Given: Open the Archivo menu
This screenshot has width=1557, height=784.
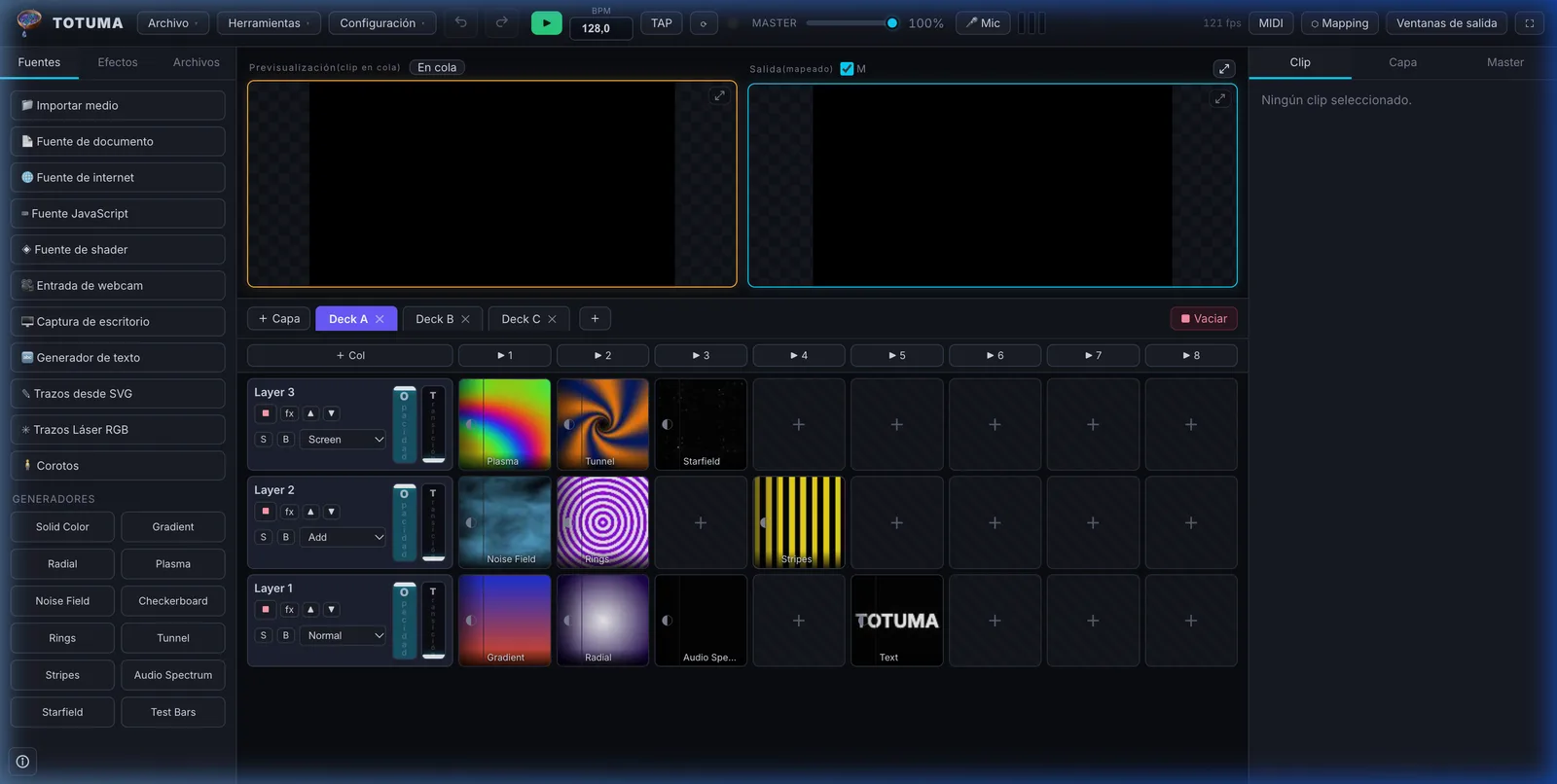Looking at the screenshot, I should [172, 23].
